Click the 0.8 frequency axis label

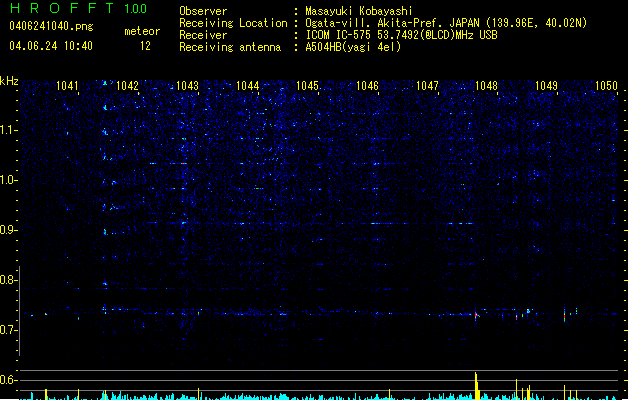pyautogui.click(x=9, y=280)
